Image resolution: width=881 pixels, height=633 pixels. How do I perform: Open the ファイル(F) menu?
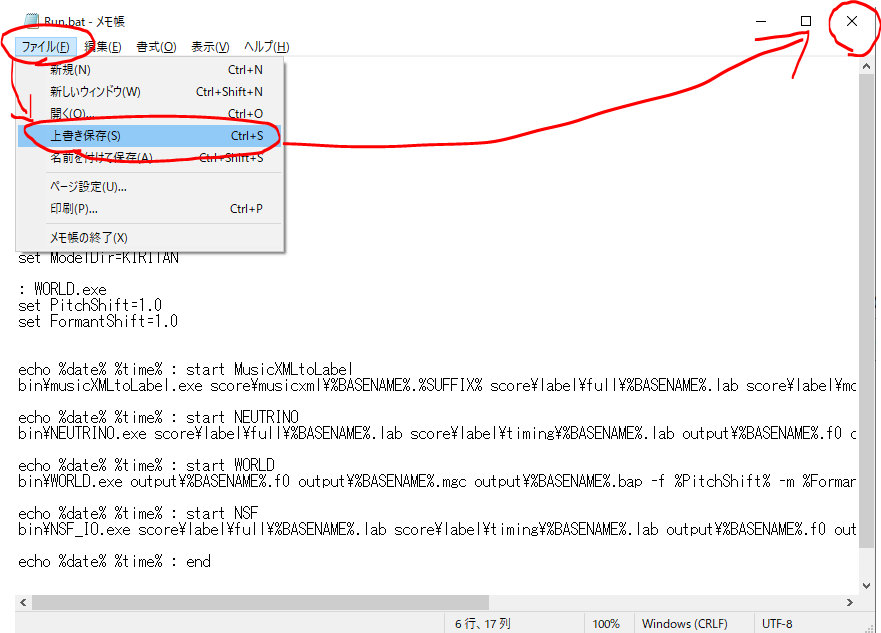[46, 47]
